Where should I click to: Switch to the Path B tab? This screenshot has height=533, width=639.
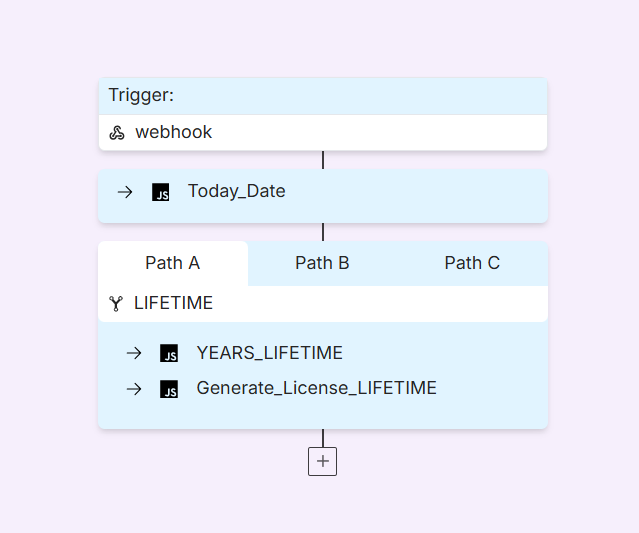coord(322,263)
